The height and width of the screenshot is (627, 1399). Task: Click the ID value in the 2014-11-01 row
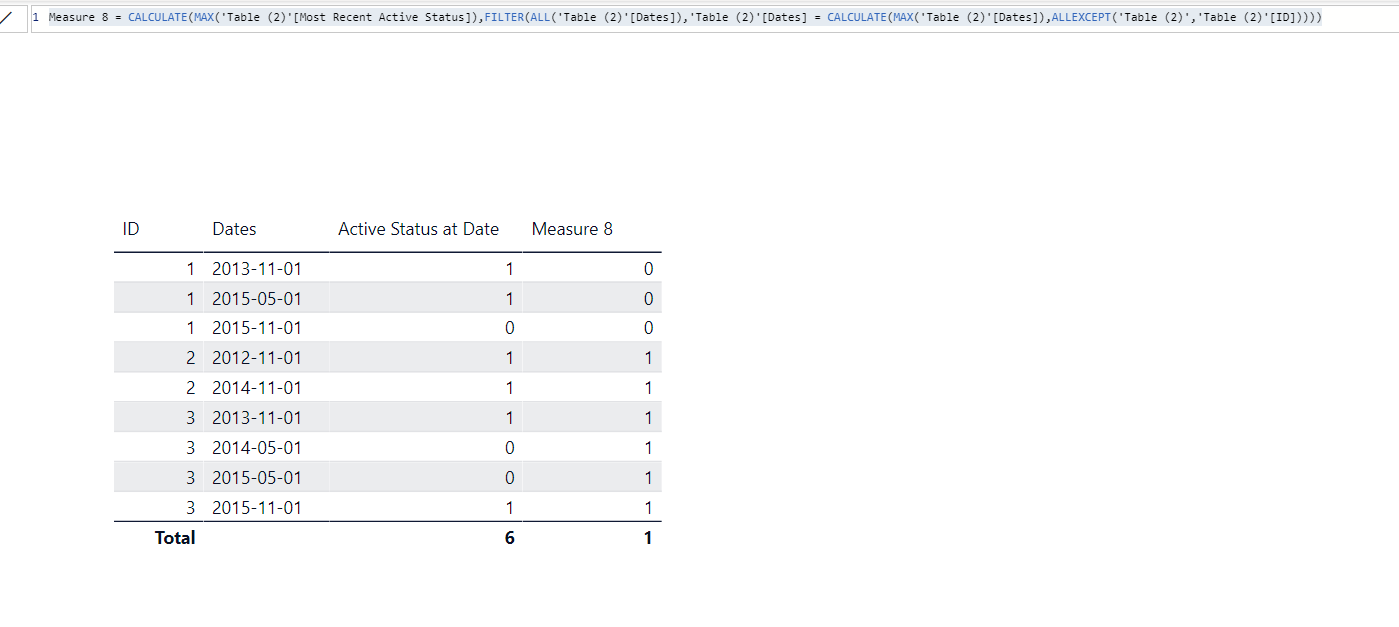[x=191, y=388]
